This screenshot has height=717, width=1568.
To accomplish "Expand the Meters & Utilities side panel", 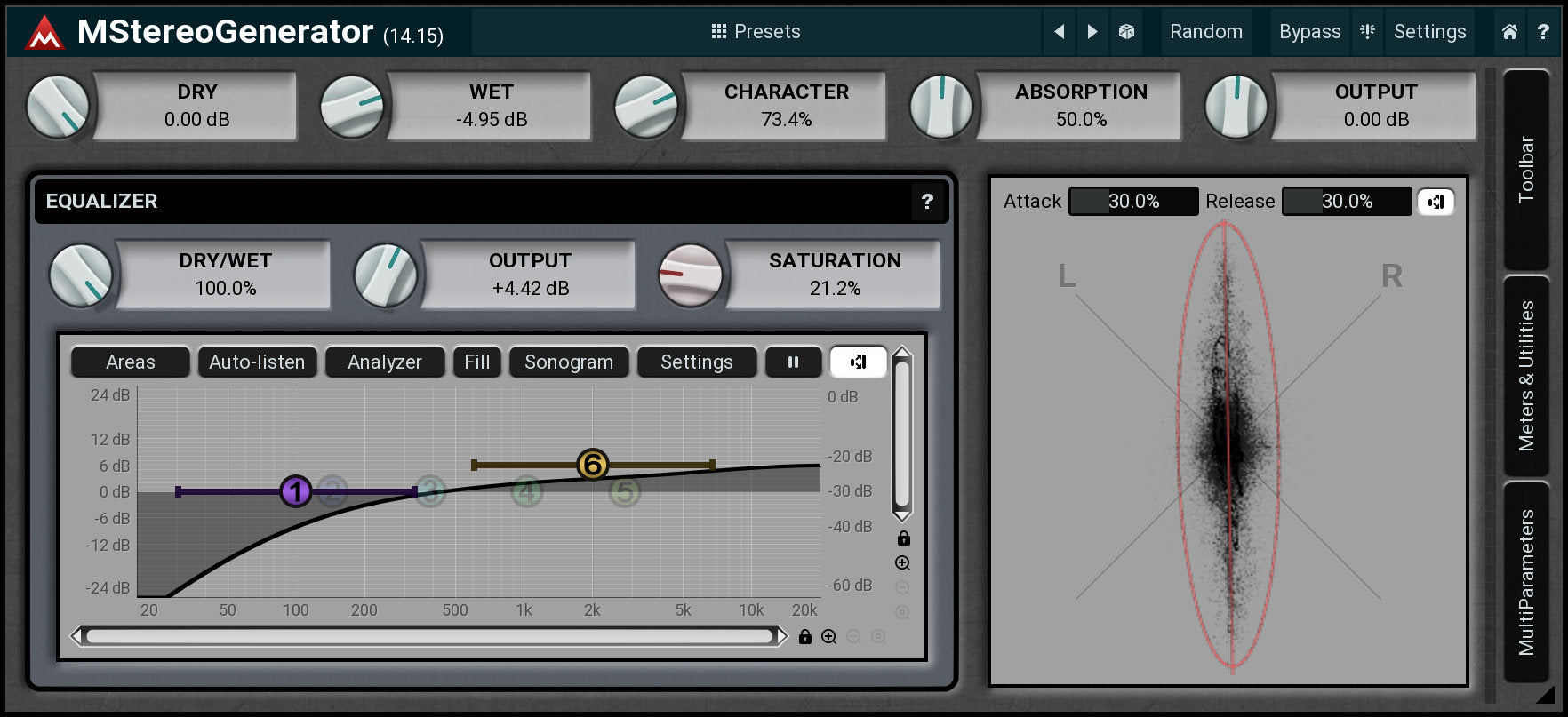I will click(x=1526, y=376).
